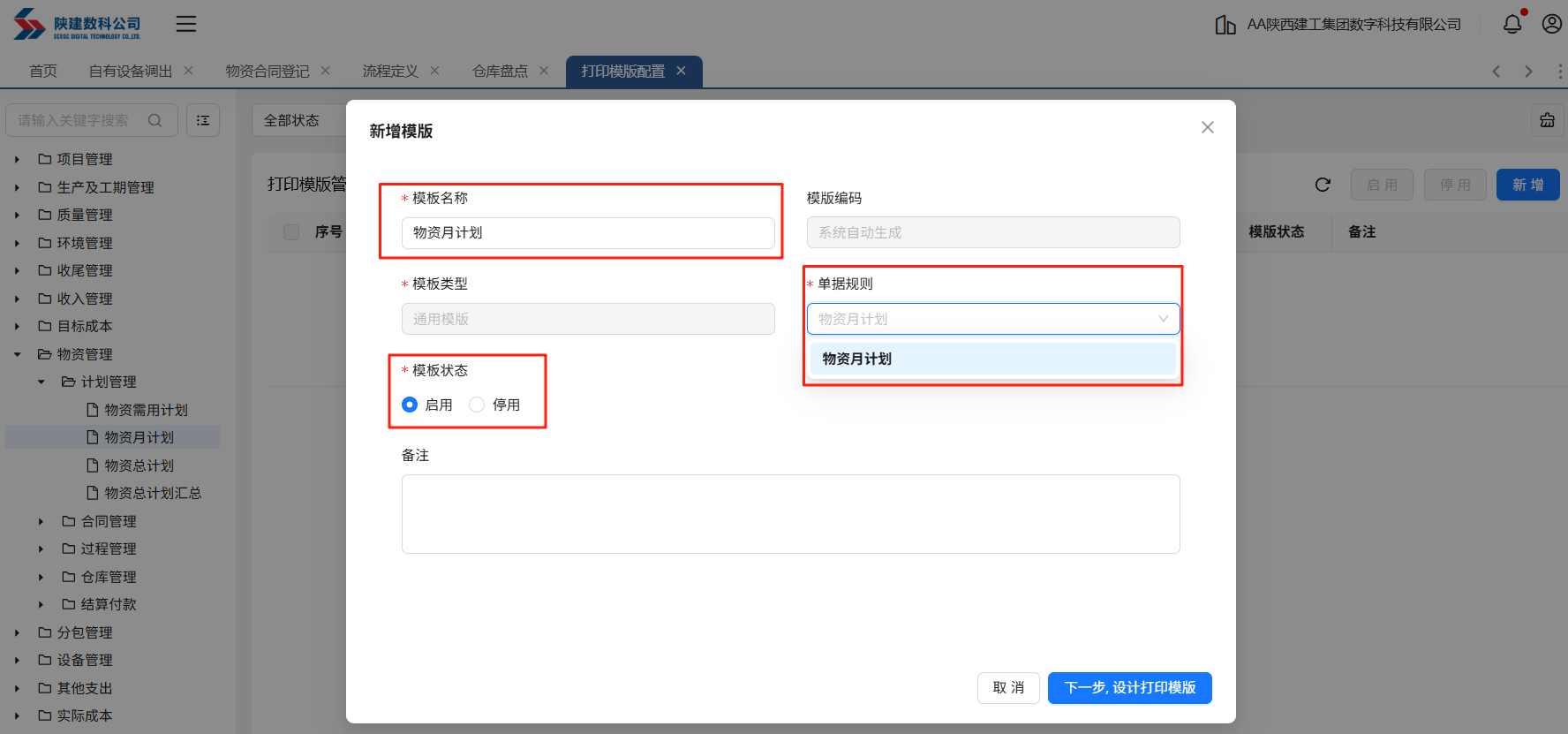Viewport: 1568px width, 734px height.
Task: Switch to the 首页 tab
Action: click(x=43, y=71)
